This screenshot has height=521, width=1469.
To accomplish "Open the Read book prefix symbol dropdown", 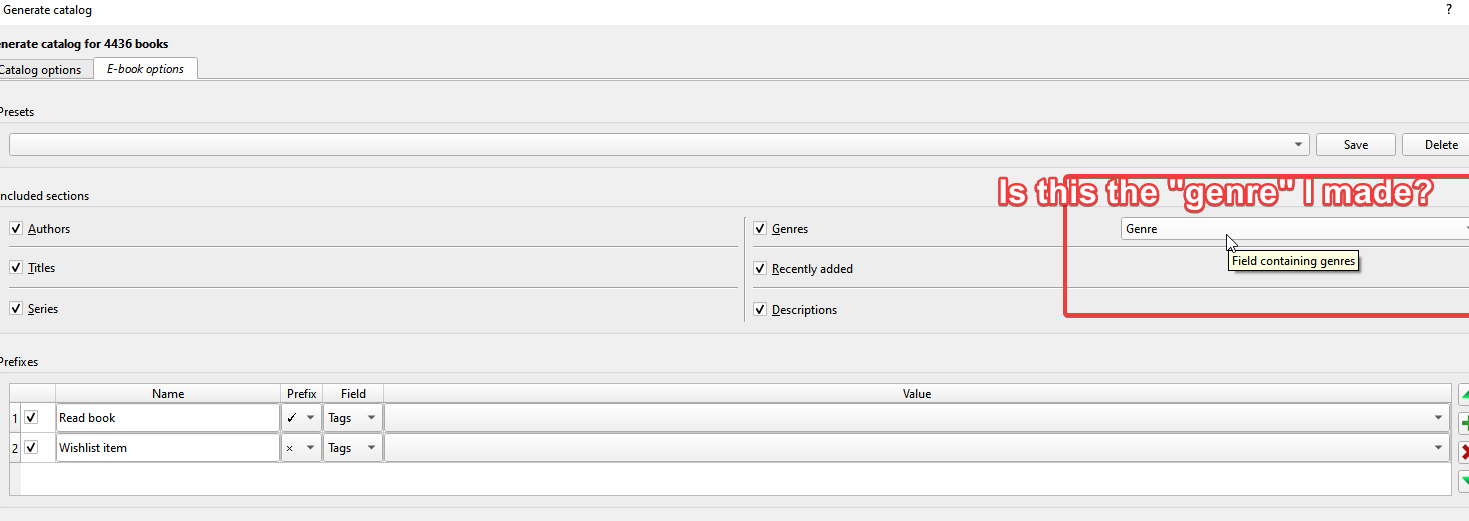I will point(310,418).
